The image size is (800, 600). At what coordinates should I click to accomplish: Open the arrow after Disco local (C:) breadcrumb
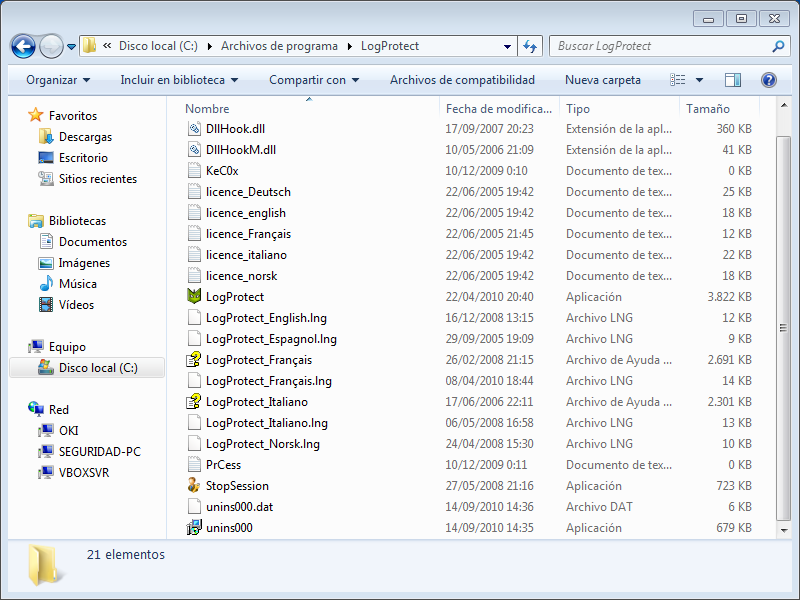pyautogui.click(x=210, y=46)
